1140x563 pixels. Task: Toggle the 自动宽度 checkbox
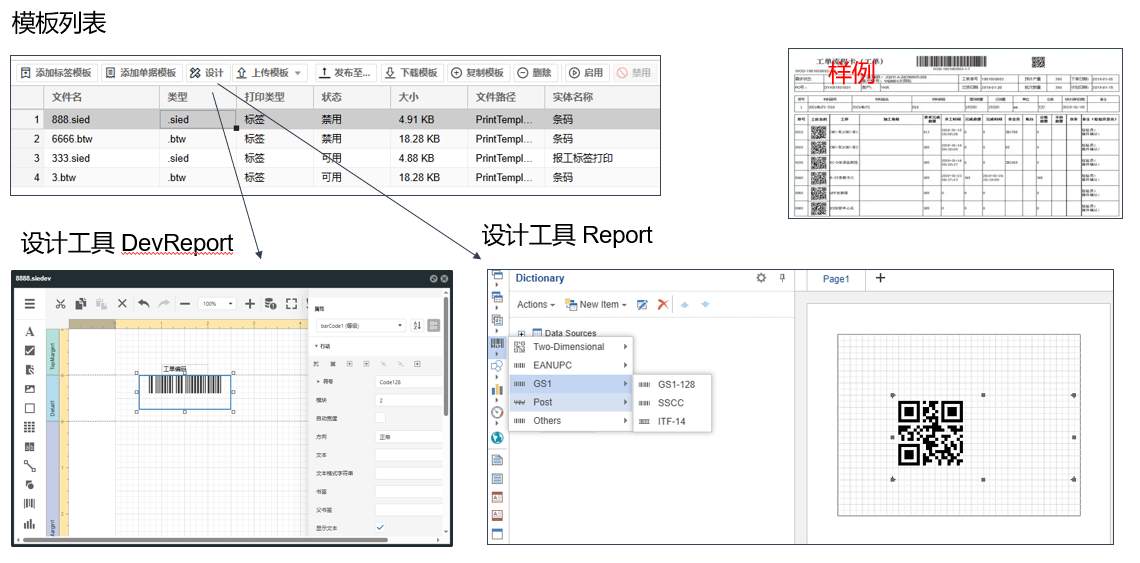coord(380,418)
